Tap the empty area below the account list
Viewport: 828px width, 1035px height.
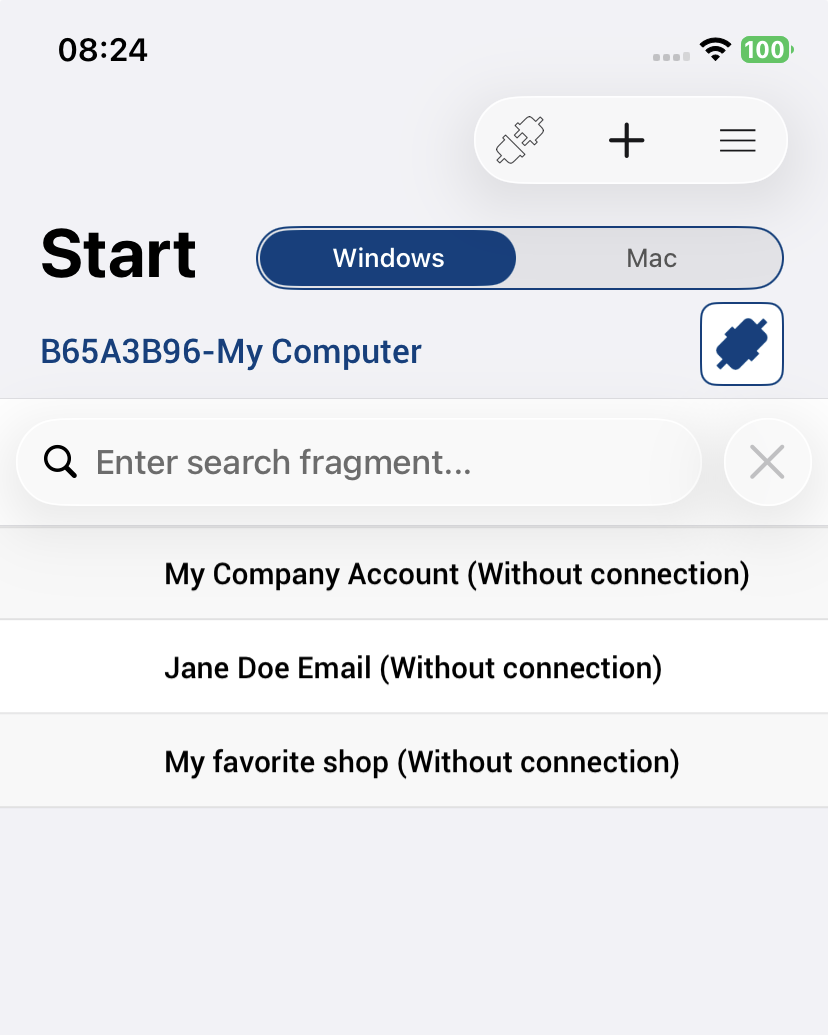click(414, 920)
